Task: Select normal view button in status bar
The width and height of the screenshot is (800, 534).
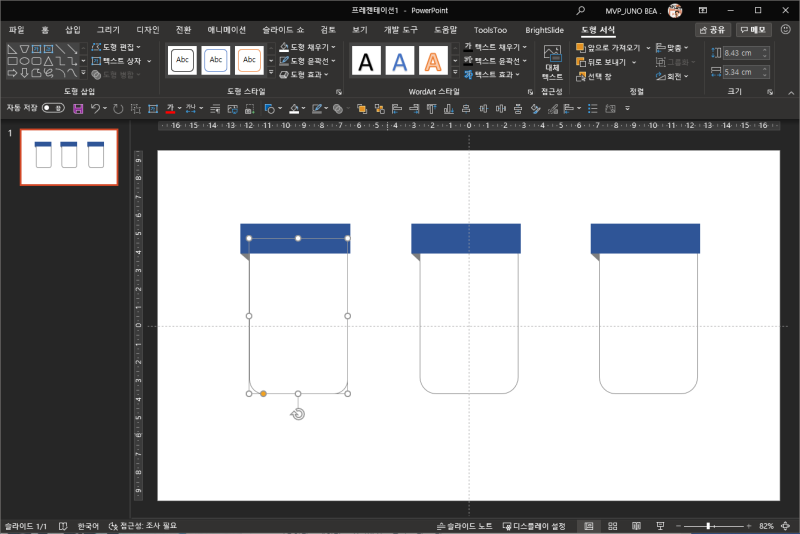Action: pos(588,526)
